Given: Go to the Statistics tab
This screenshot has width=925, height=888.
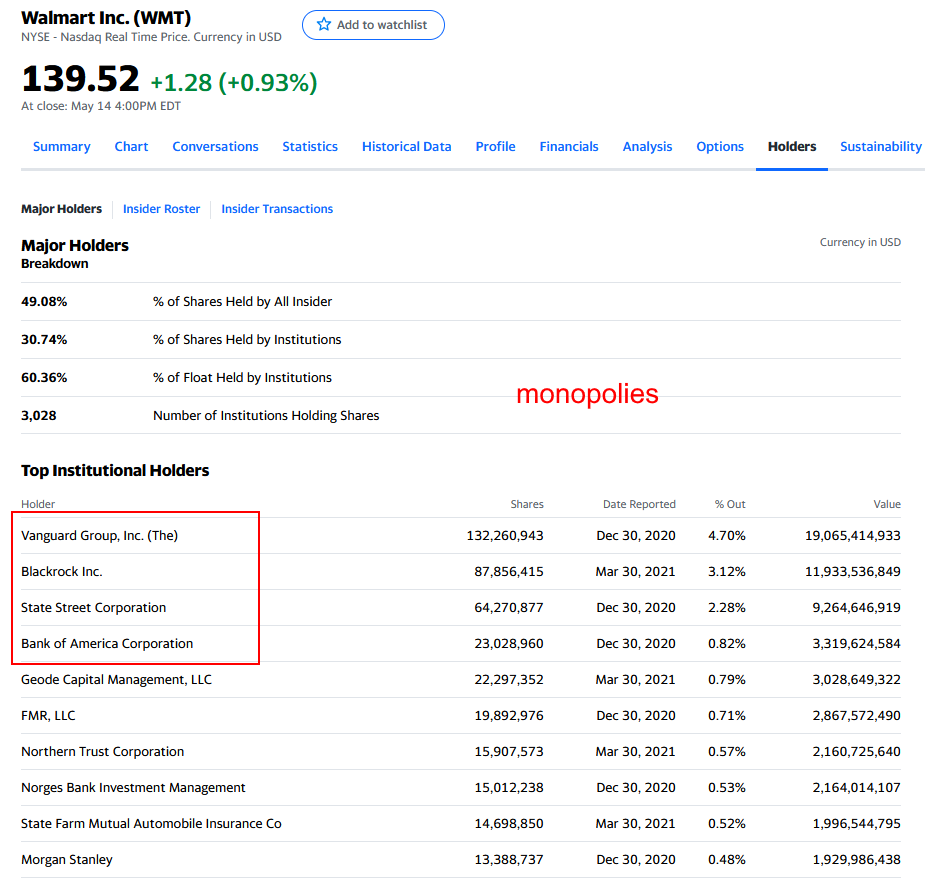Looking at the screenshot, I should pos(310,146).
